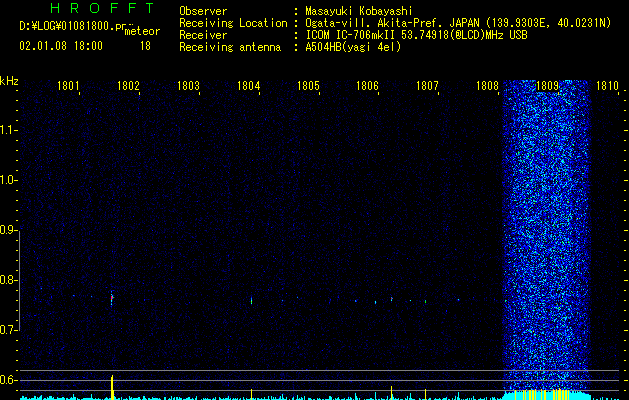Click the Receiving antenna label
This screenshot has width=629, height=400.
pos(230,47)
